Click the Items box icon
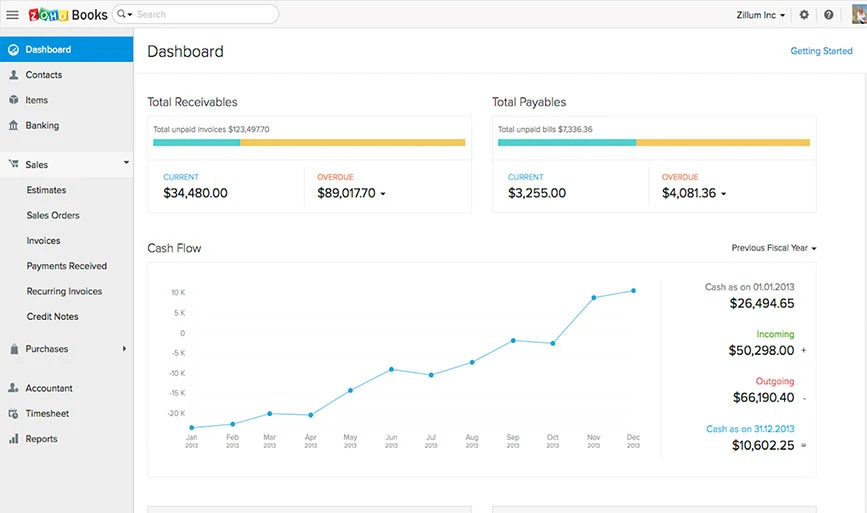 14,100
